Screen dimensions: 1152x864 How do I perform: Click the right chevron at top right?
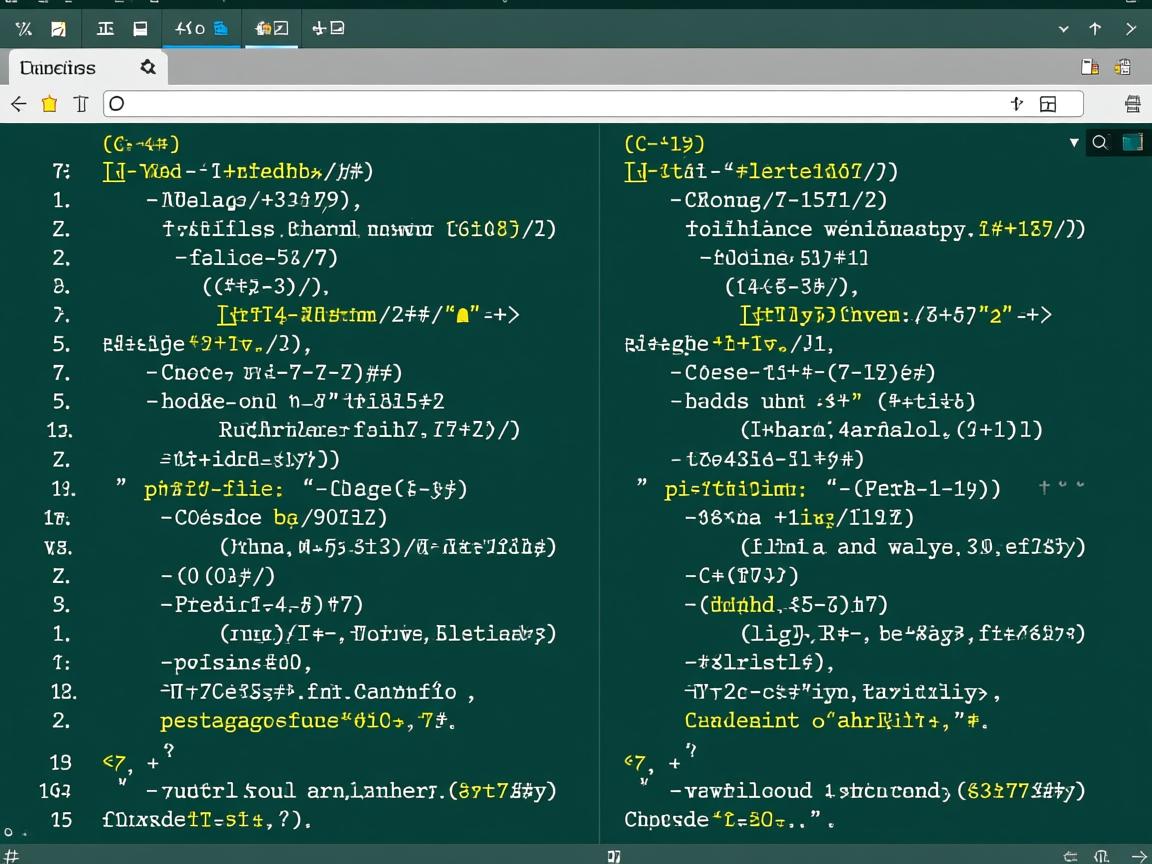[1131, 29]
